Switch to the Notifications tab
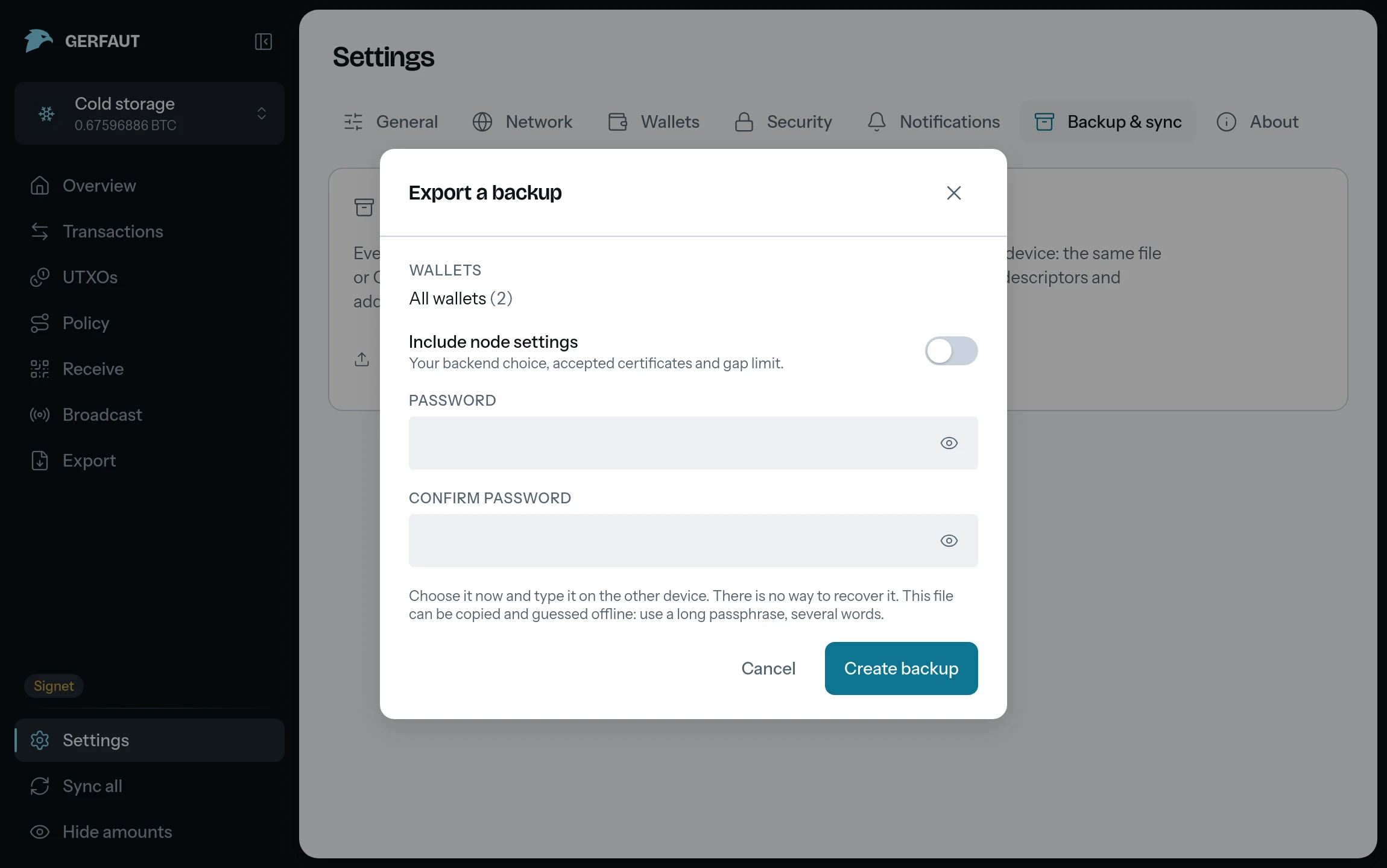 [934, 122]
